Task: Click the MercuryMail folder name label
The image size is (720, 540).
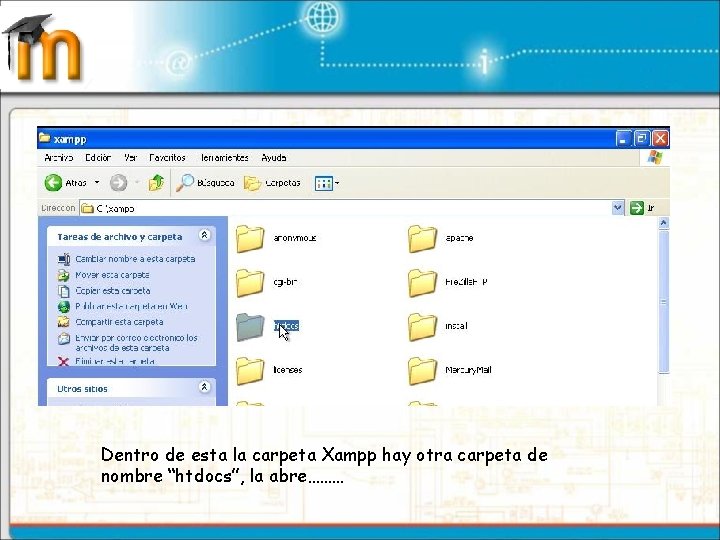Action: pyautogui.click(x=468, y=370)
